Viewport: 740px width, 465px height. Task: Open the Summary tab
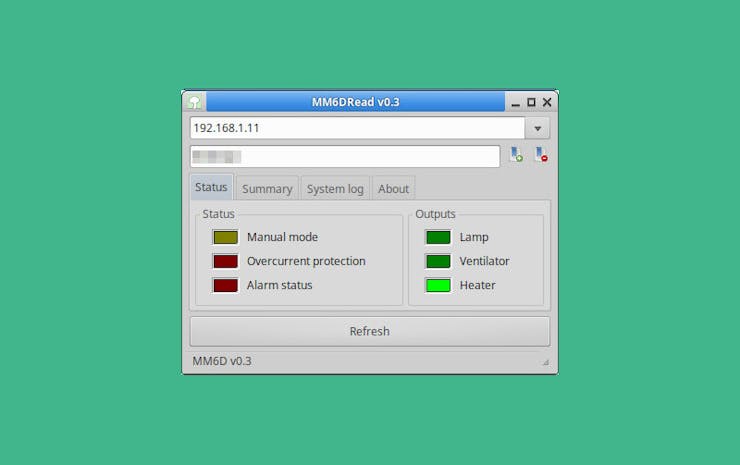point(267,189)
